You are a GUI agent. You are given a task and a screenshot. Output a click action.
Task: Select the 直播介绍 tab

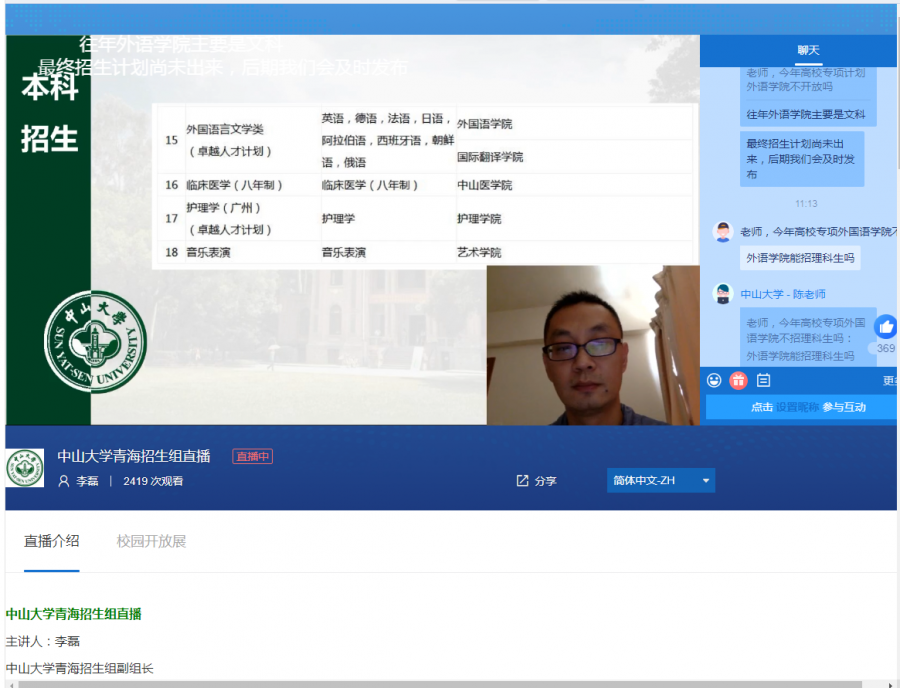pos(52,542)
